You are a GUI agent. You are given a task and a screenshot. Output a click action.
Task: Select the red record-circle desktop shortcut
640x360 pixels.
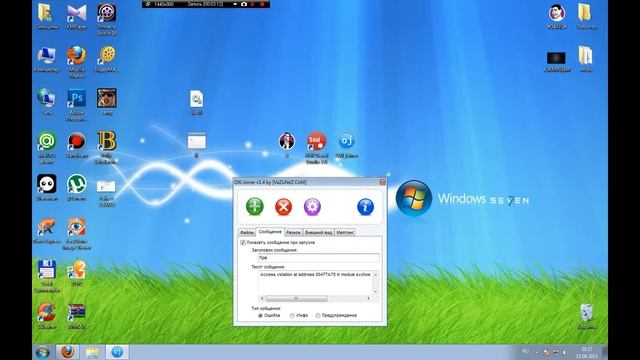pos(76,145)
